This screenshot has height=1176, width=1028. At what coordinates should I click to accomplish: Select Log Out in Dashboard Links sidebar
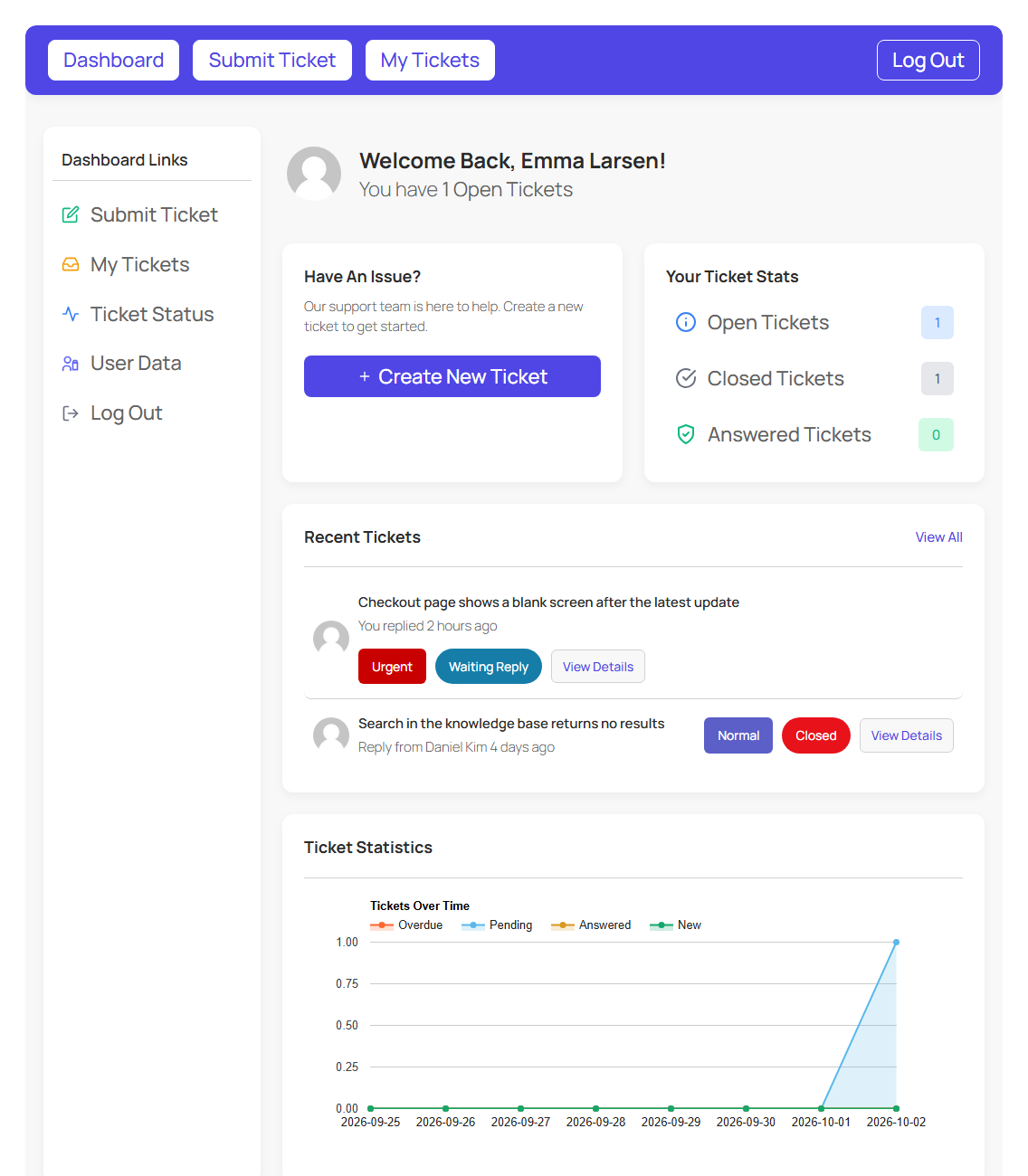127,413
